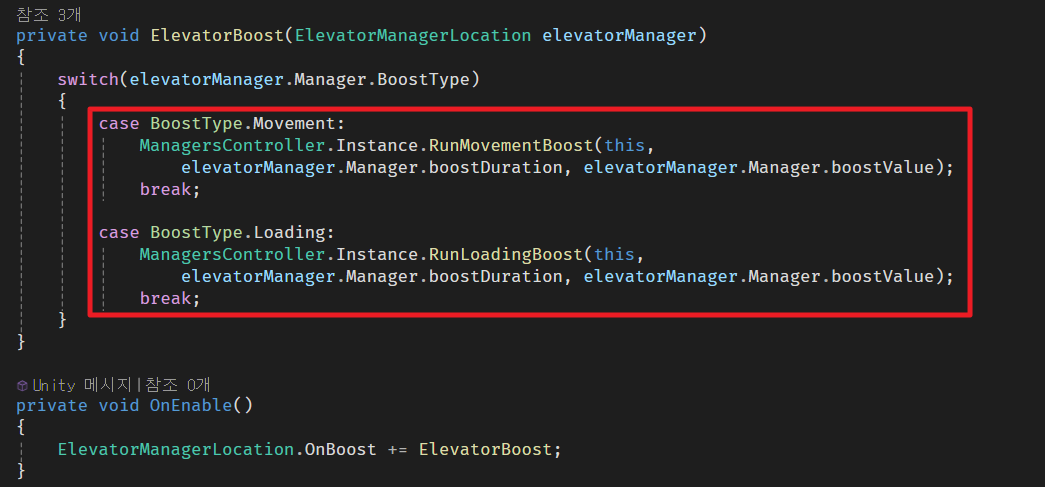Select the RunLoadingBoost method call
The image size is (1045, 487).
tap(505, 254)
